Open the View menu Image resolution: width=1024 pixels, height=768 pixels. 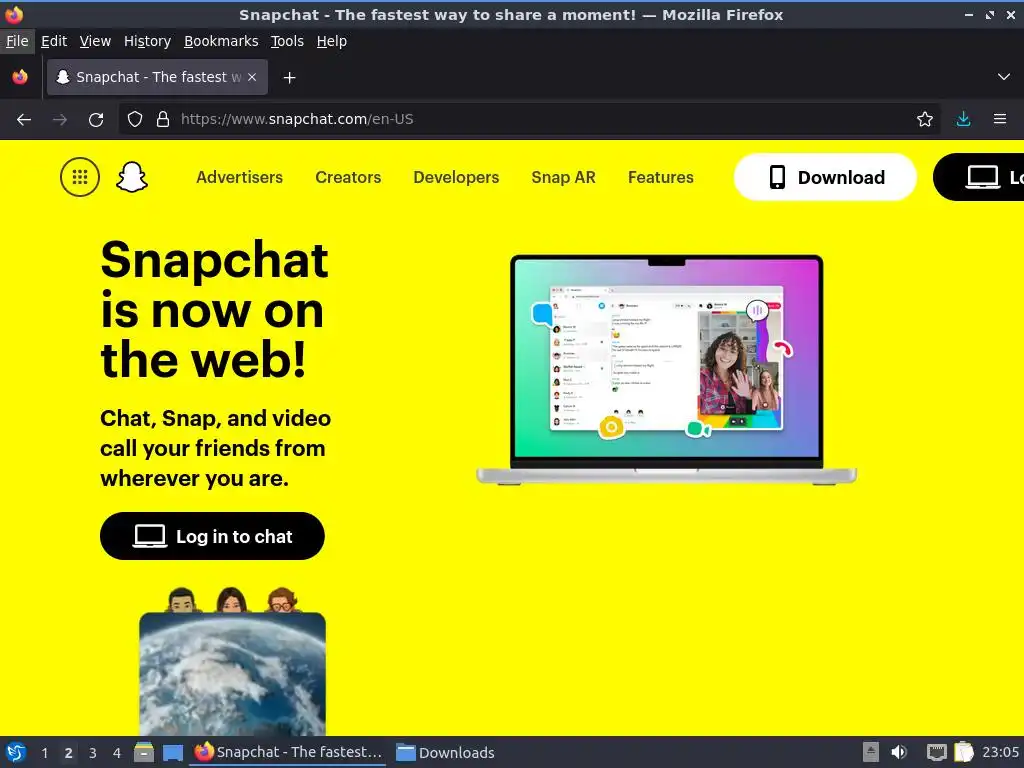coord(95,41)
